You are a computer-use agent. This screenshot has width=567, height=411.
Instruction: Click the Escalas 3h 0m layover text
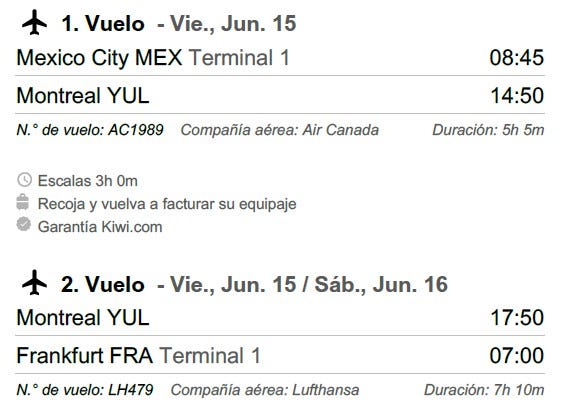pos(88,181)
